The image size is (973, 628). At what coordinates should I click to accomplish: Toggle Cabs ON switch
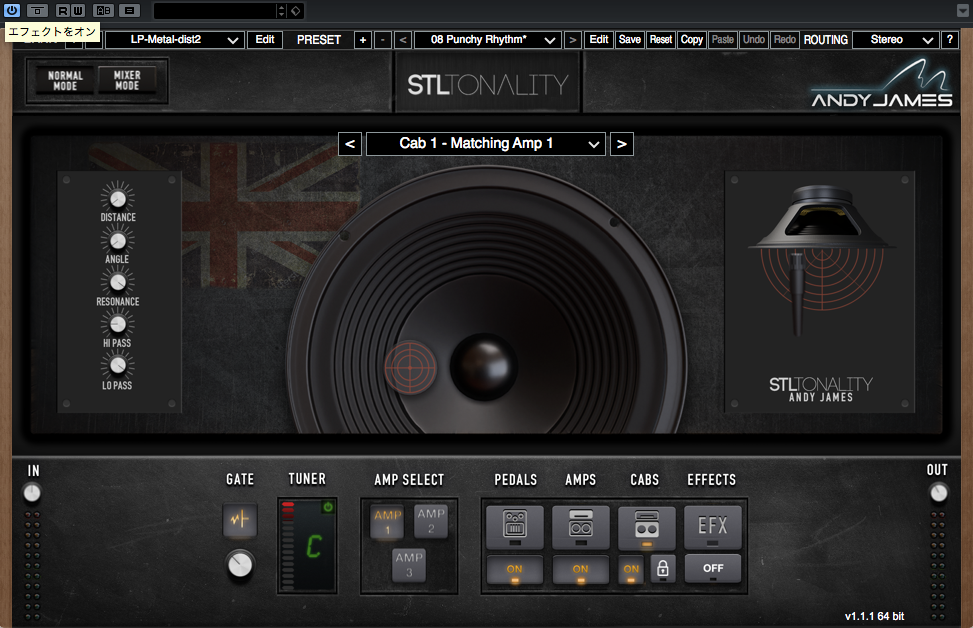point(631,570)
